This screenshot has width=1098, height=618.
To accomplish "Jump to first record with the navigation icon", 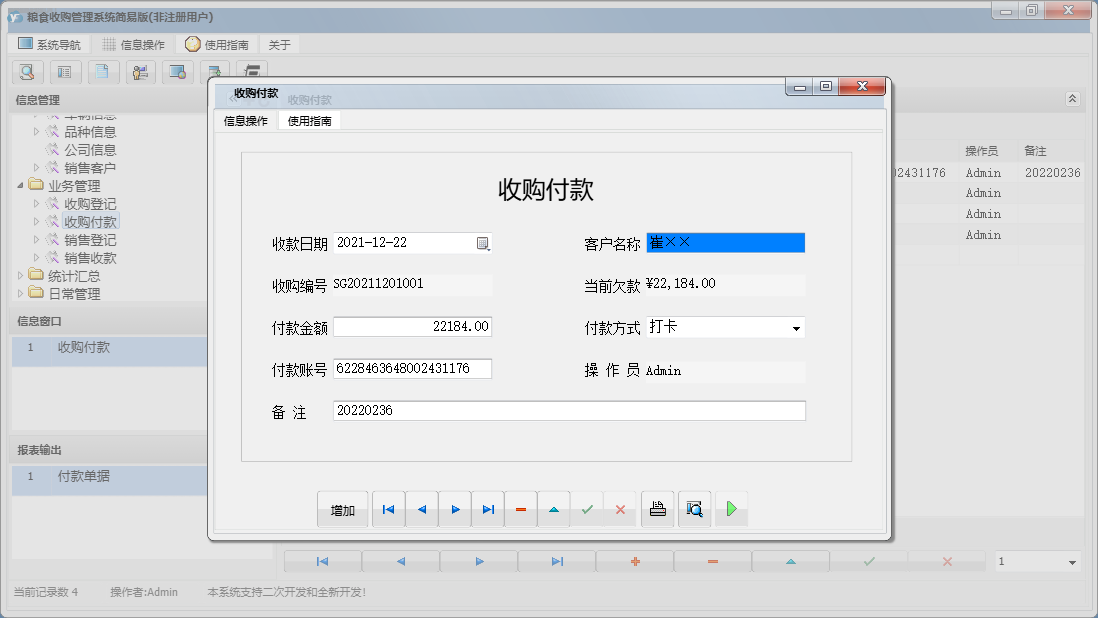I will coord(388,509).
